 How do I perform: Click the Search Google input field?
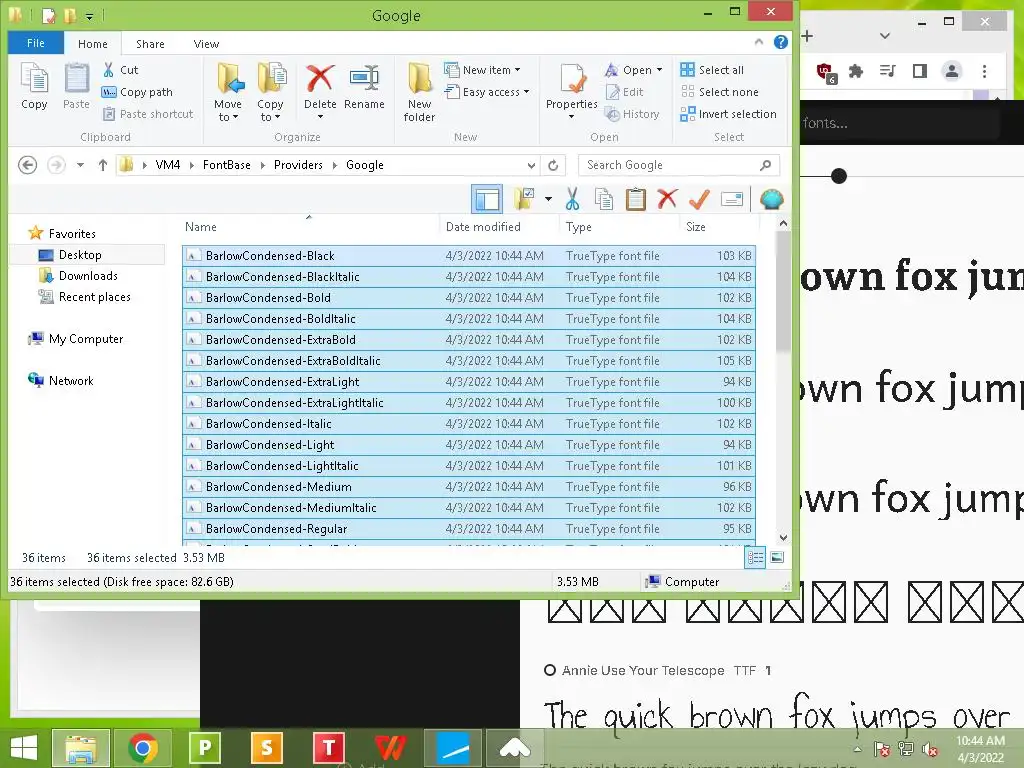tap(679, 165)
